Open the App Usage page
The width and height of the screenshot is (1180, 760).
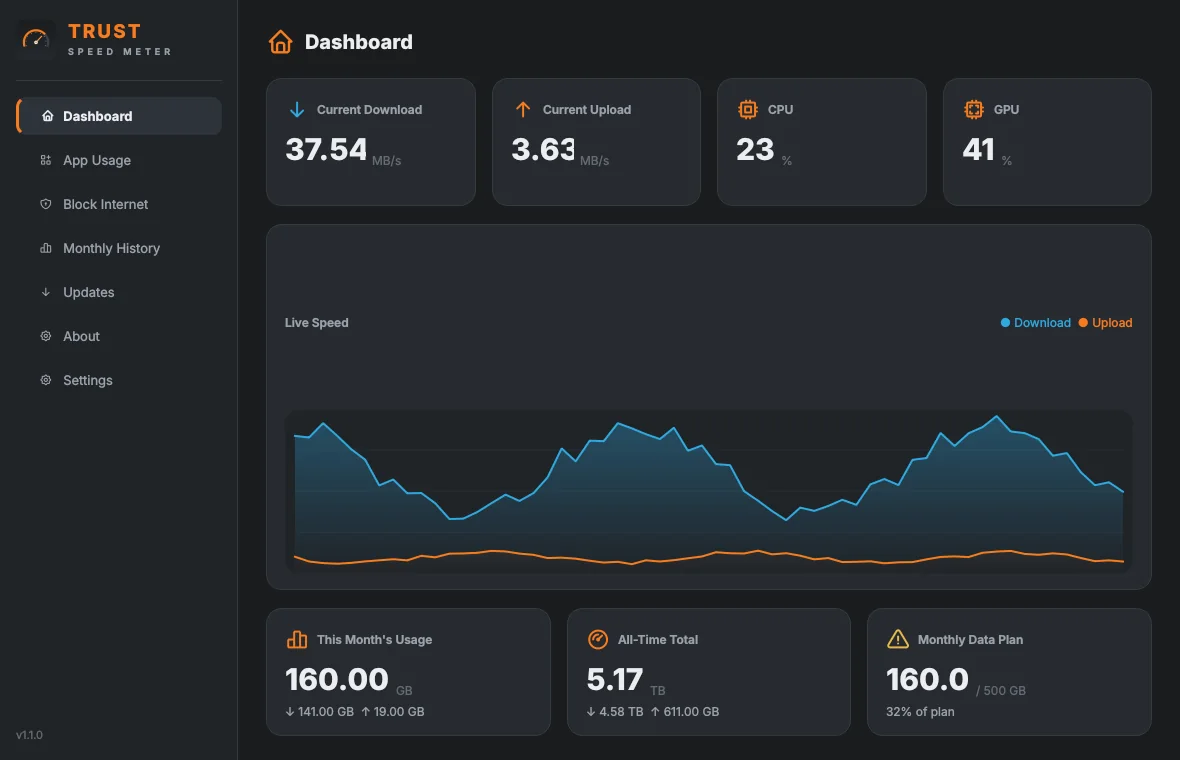click(x=119, y=160)
